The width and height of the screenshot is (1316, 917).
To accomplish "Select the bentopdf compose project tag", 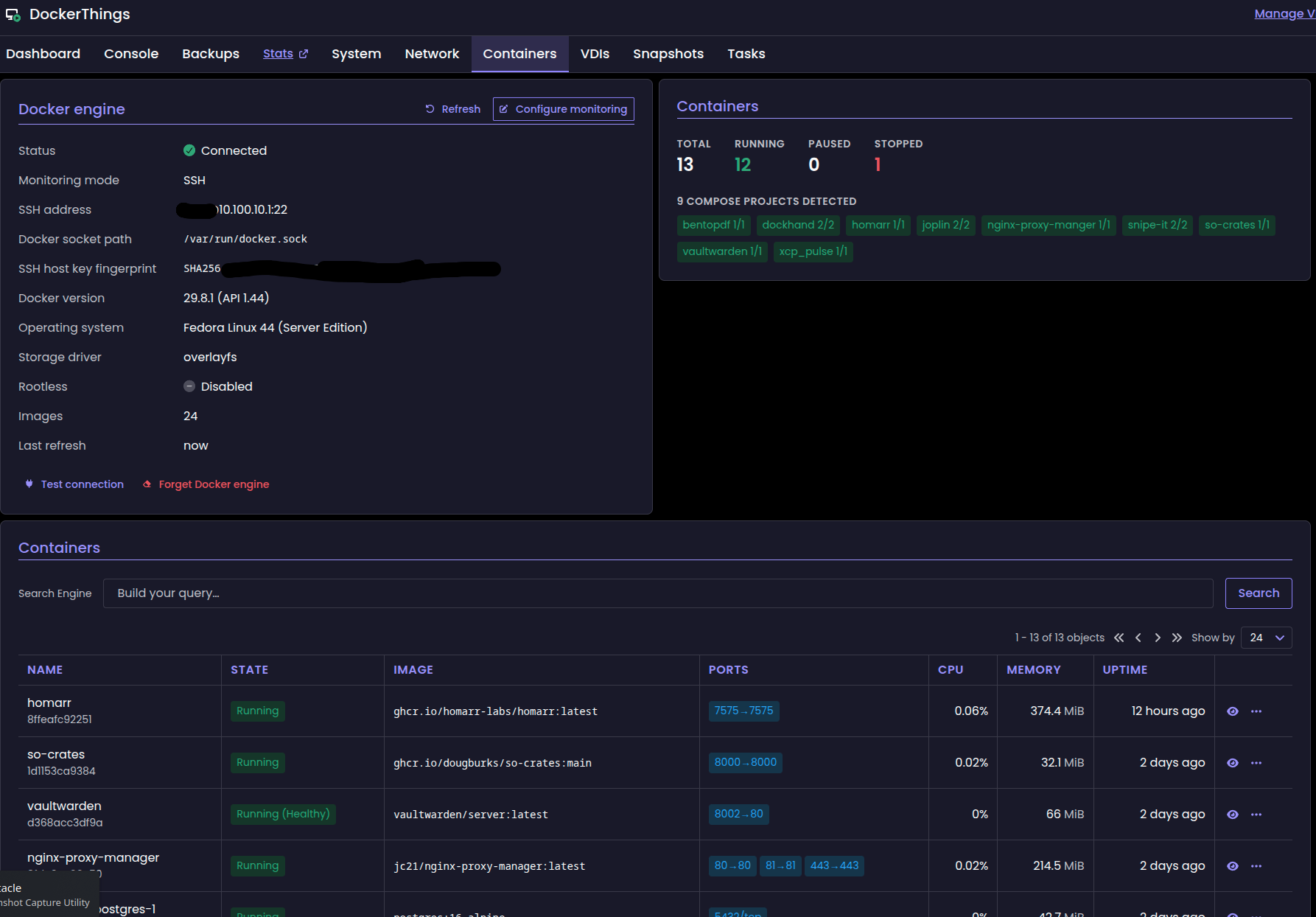I will (x=714, y=225).
